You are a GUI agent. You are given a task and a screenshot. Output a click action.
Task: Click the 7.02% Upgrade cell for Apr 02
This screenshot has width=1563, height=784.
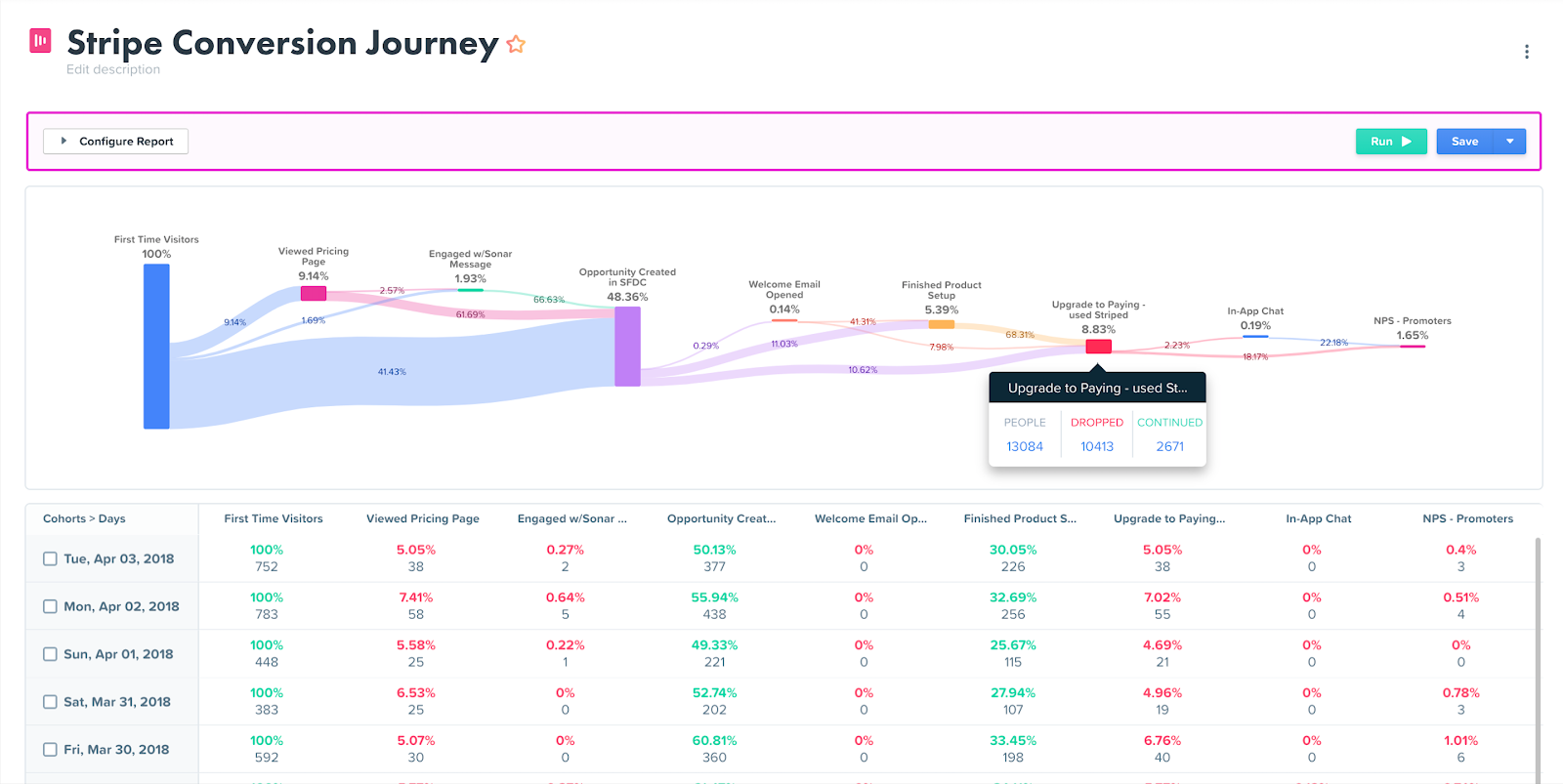pyautogui.click(x=1162, y=598)
